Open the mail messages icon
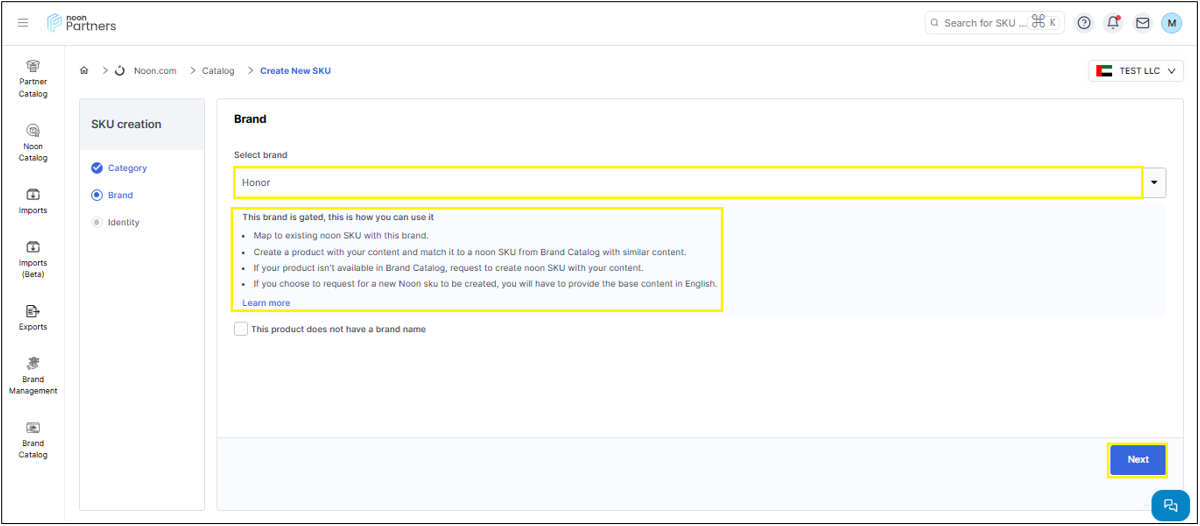Screen dimensions: 1200x526 click(1142, 23)
